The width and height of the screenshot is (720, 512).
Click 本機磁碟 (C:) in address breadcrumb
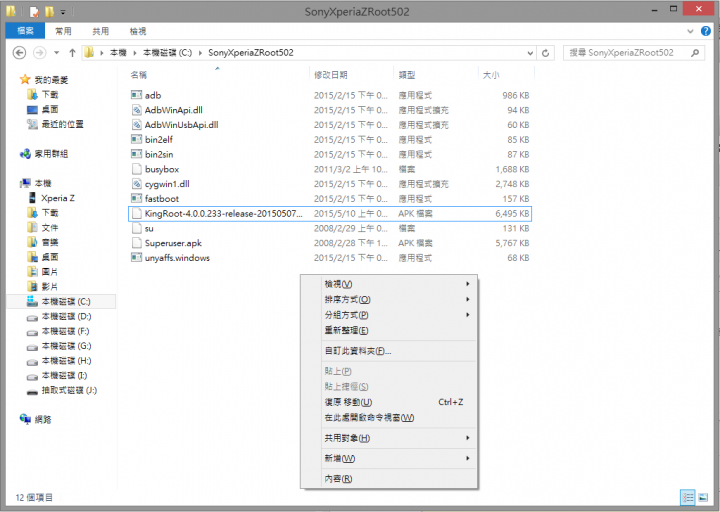click(168, 53)
